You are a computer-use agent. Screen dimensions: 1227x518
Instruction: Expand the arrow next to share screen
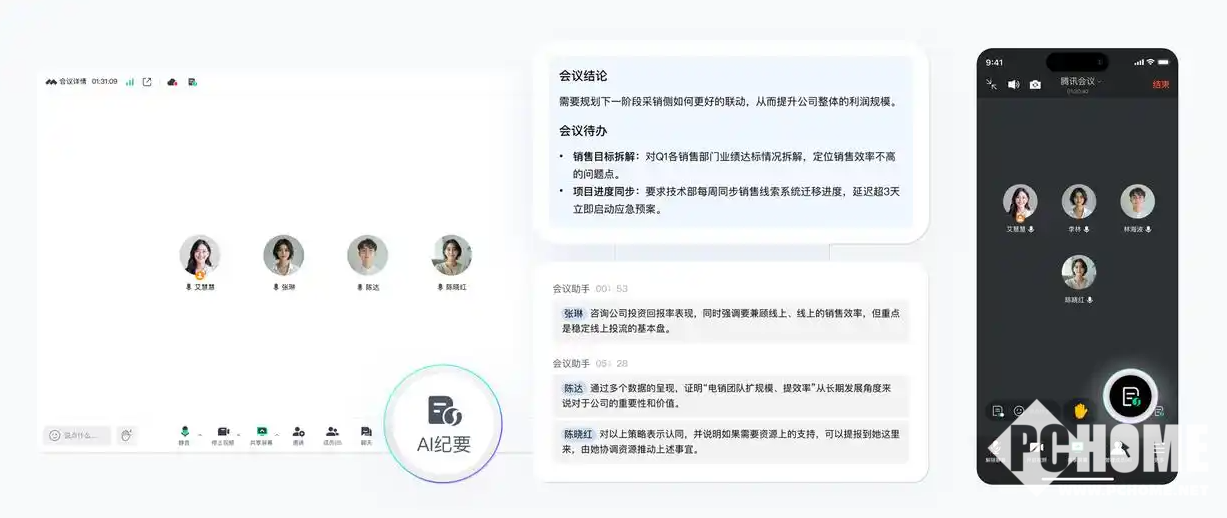pos(277,435)
